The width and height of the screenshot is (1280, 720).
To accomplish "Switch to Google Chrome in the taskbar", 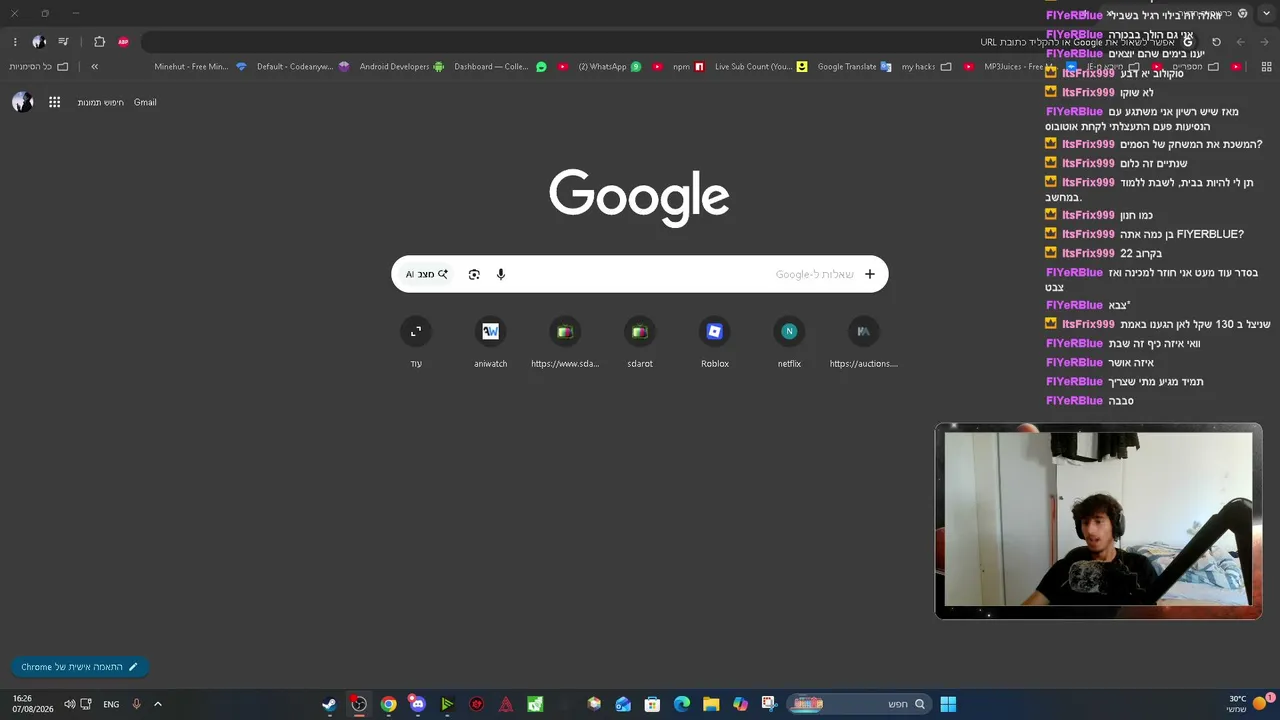I will (x=388, y=704).
